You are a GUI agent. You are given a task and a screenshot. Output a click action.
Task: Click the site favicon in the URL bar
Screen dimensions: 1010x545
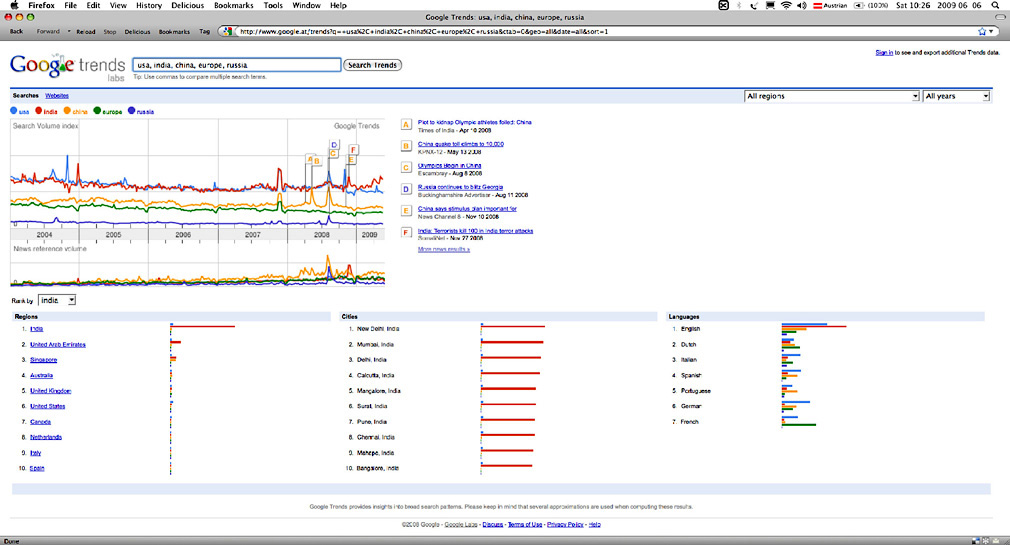[232, 31]
